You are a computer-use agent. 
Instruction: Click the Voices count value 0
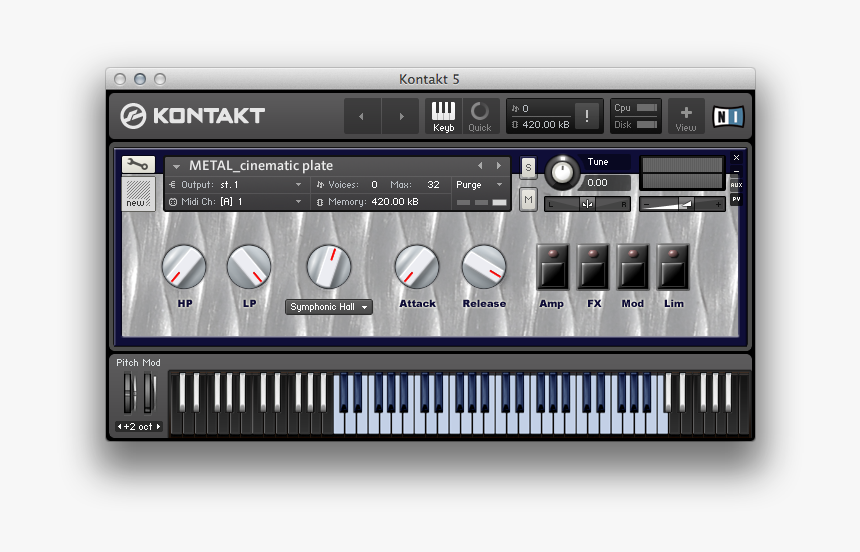point(374,185)
